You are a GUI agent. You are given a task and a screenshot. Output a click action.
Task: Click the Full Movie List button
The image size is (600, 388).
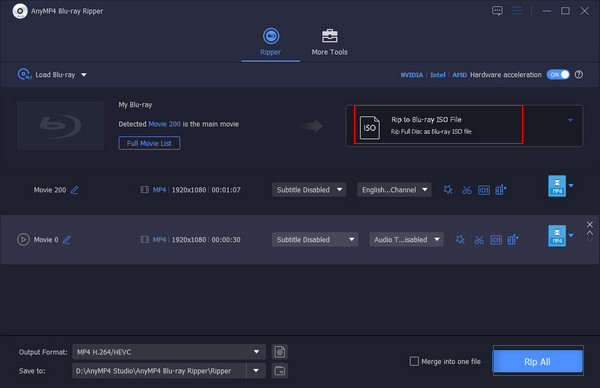click(149, 143)
